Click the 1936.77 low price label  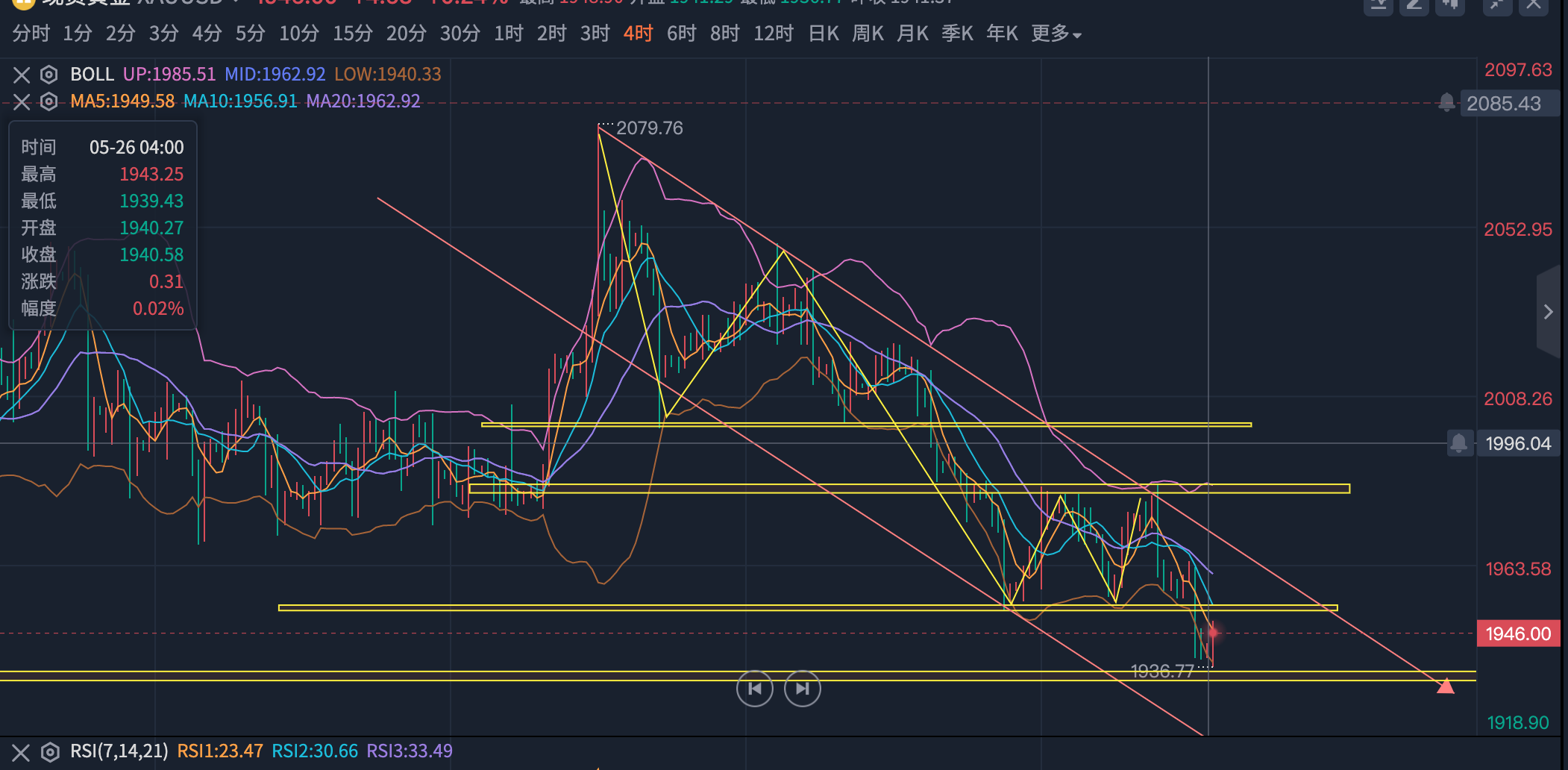coord(1162,672)
